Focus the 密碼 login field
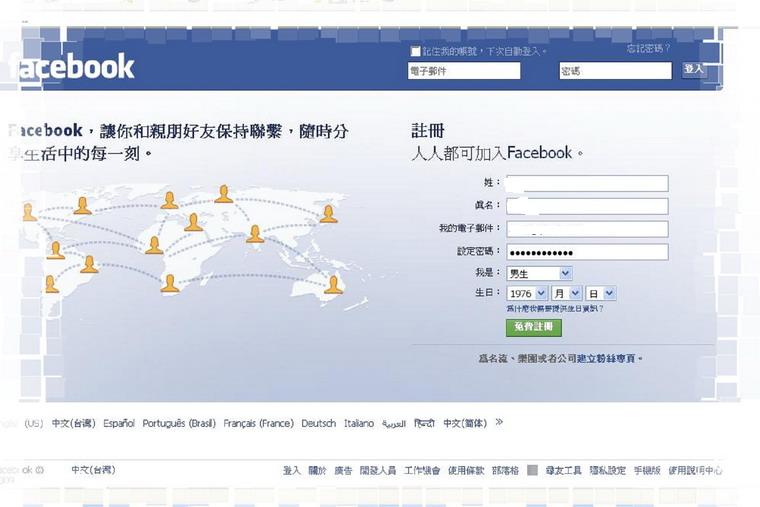The height and width of the screenshot is (507, 760). pyautogui.click(x=616, y=71)
